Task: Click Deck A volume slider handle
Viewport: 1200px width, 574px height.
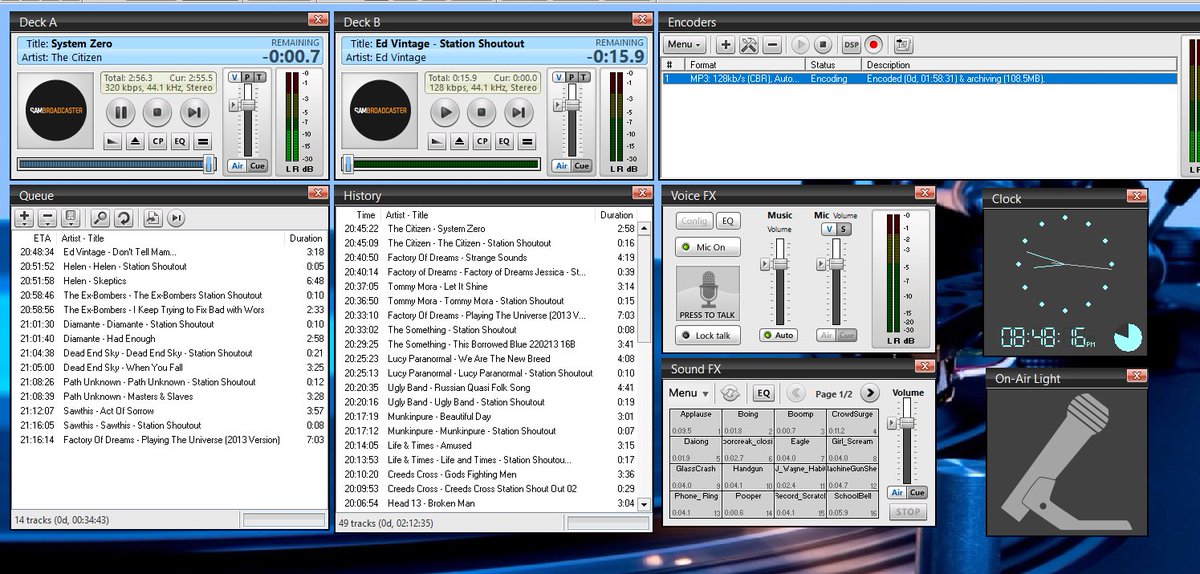Action: [x=246, y=105]
